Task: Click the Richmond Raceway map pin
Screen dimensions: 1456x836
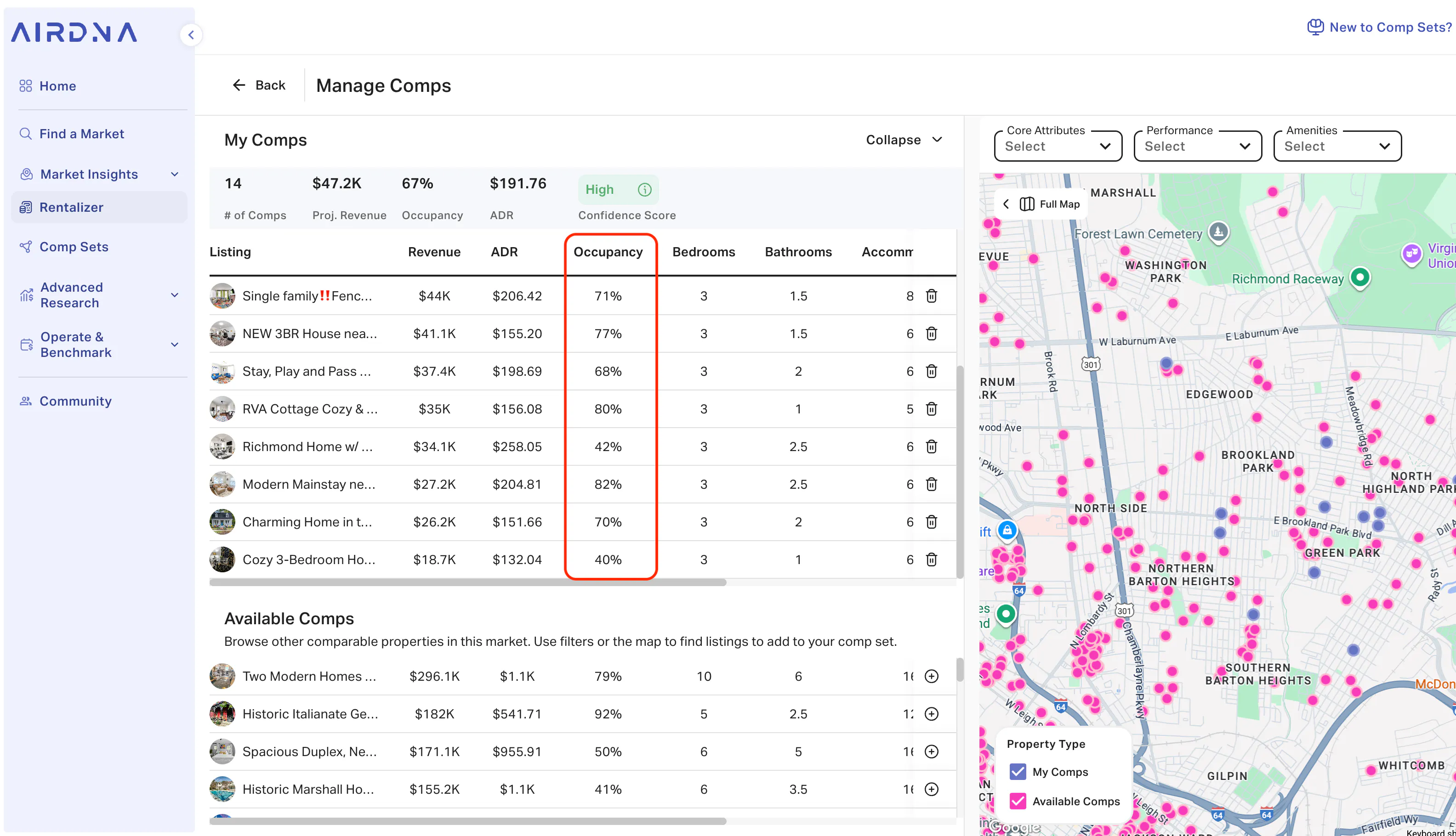Action: click(1359, 278)
